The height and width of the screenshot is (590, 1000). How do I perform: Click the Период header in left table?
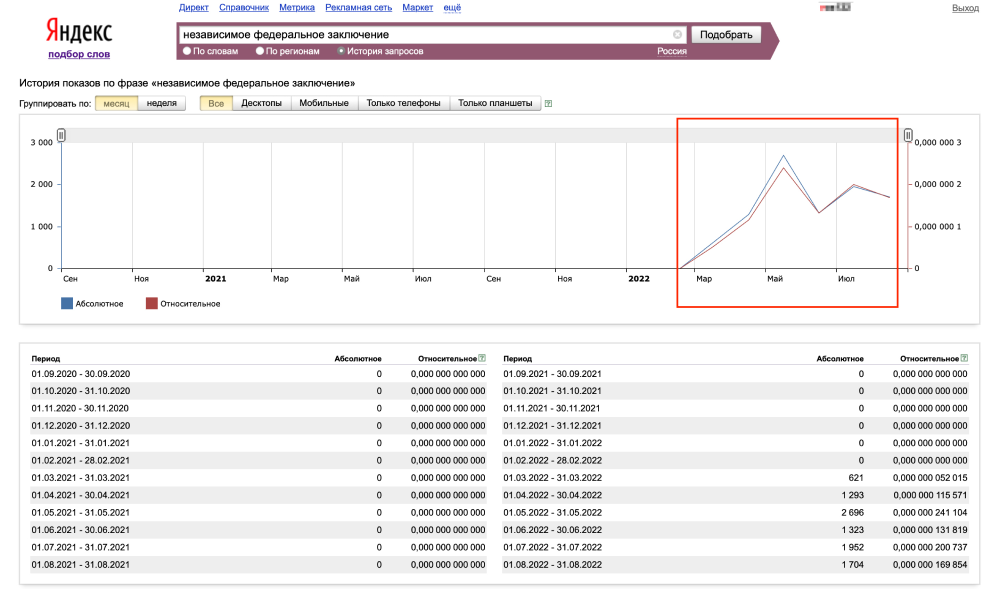point(46,358)
